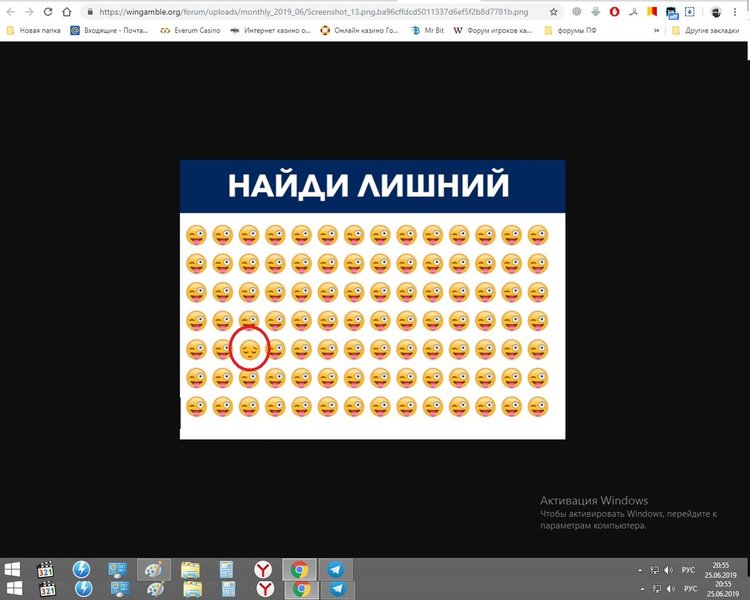Go to the home page icon
This screenshot has height=600, width=750.
(x=66, y=12)
